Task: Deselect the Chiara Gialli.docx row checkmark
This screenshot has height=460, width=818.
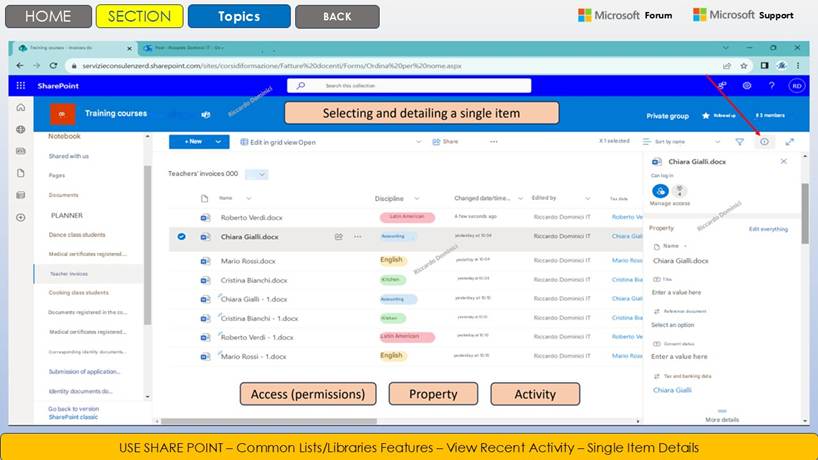Action: pyautogui.click(x=181, y=237)
